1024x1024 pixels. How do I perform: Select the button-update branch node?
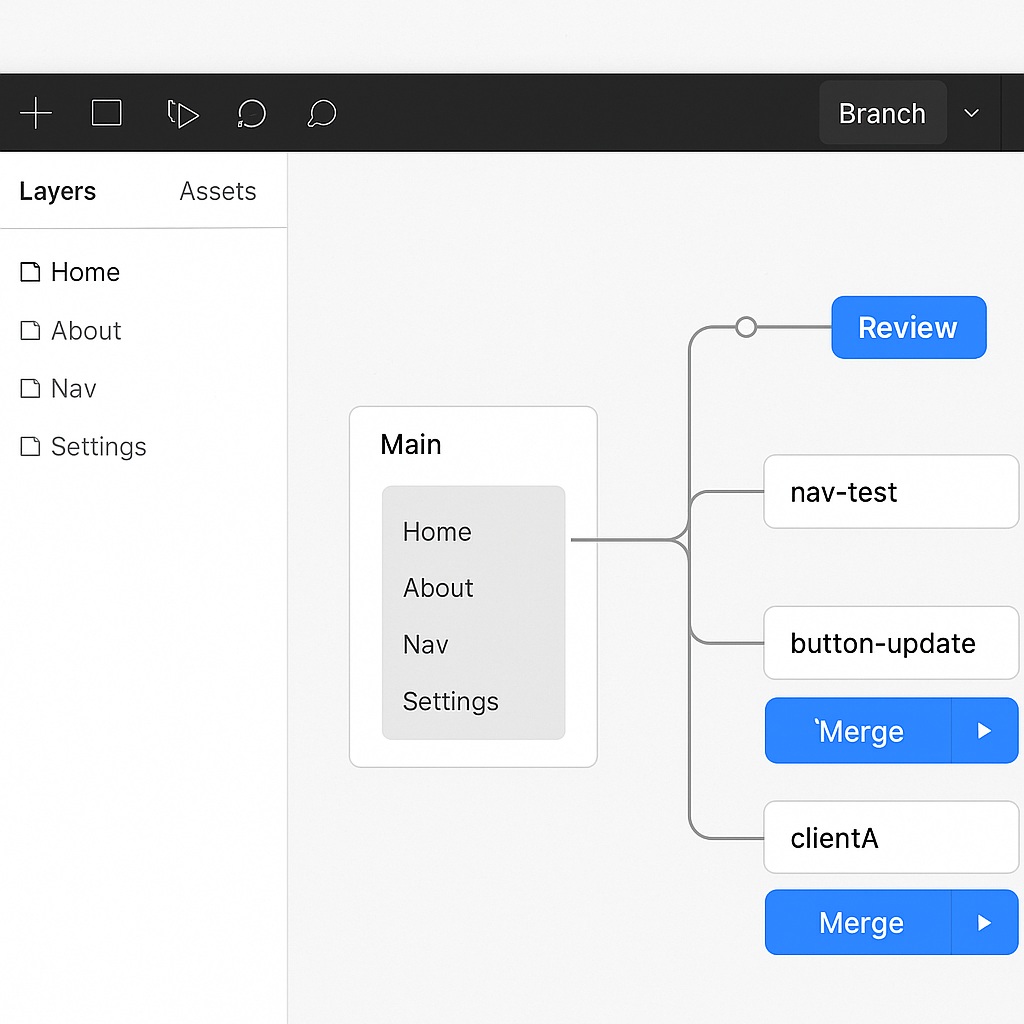[x=890, y=643]
